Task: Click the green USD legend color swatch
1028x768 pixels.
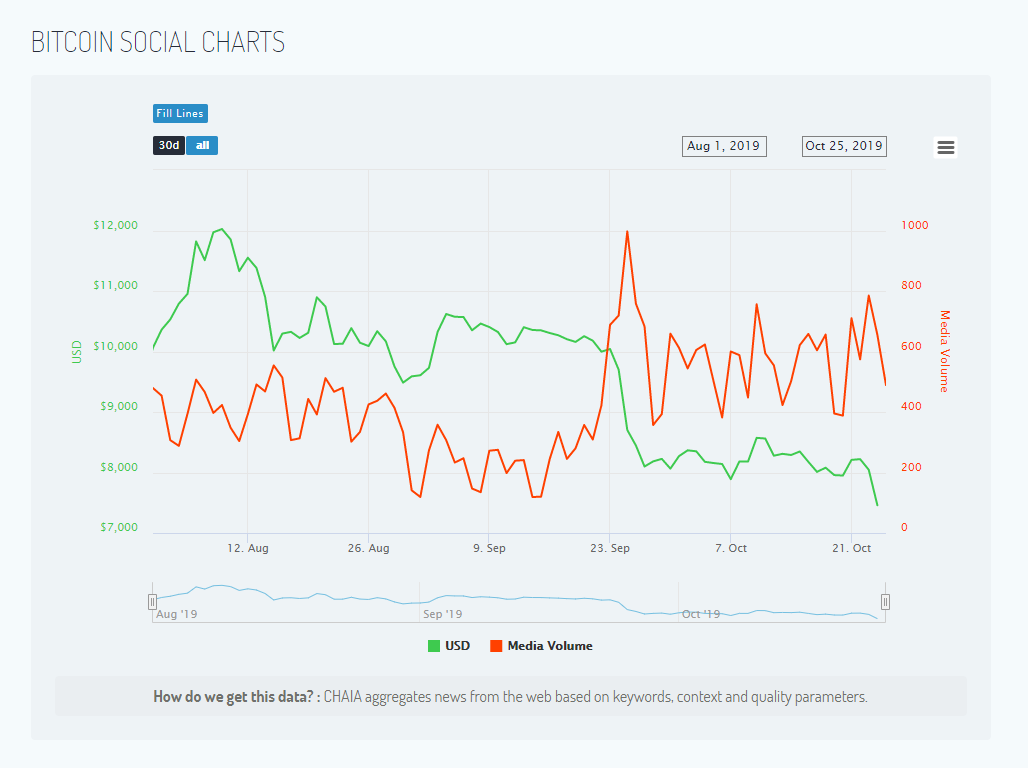Action: point(434,646)
